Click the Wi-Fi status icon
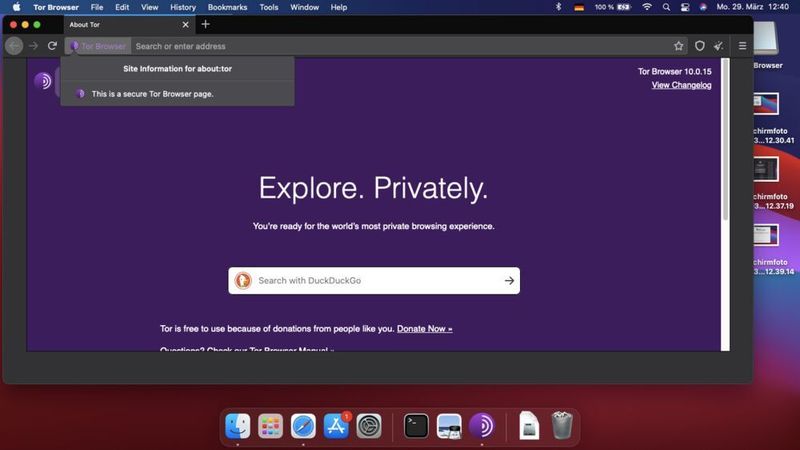The width and height of the screenshot is (800, 450). click(647, 7)
